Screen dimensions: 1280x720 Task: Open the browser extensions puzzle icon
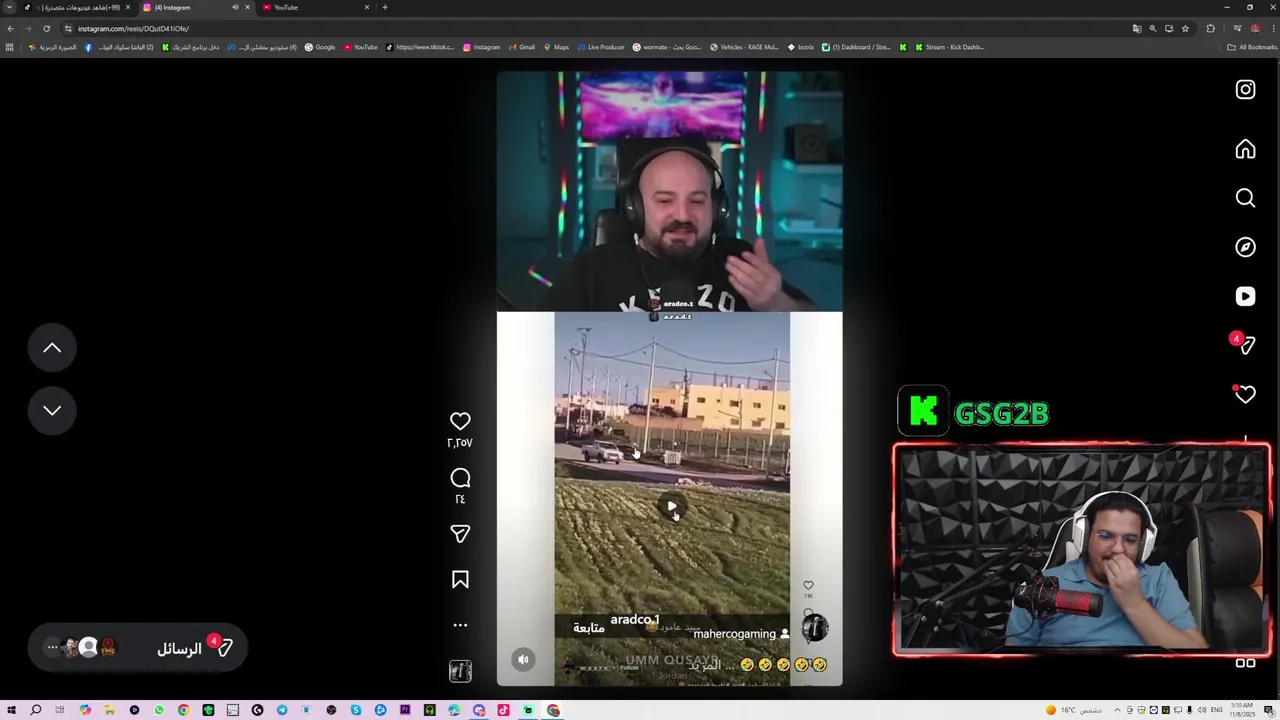[x=1211, y=28]
